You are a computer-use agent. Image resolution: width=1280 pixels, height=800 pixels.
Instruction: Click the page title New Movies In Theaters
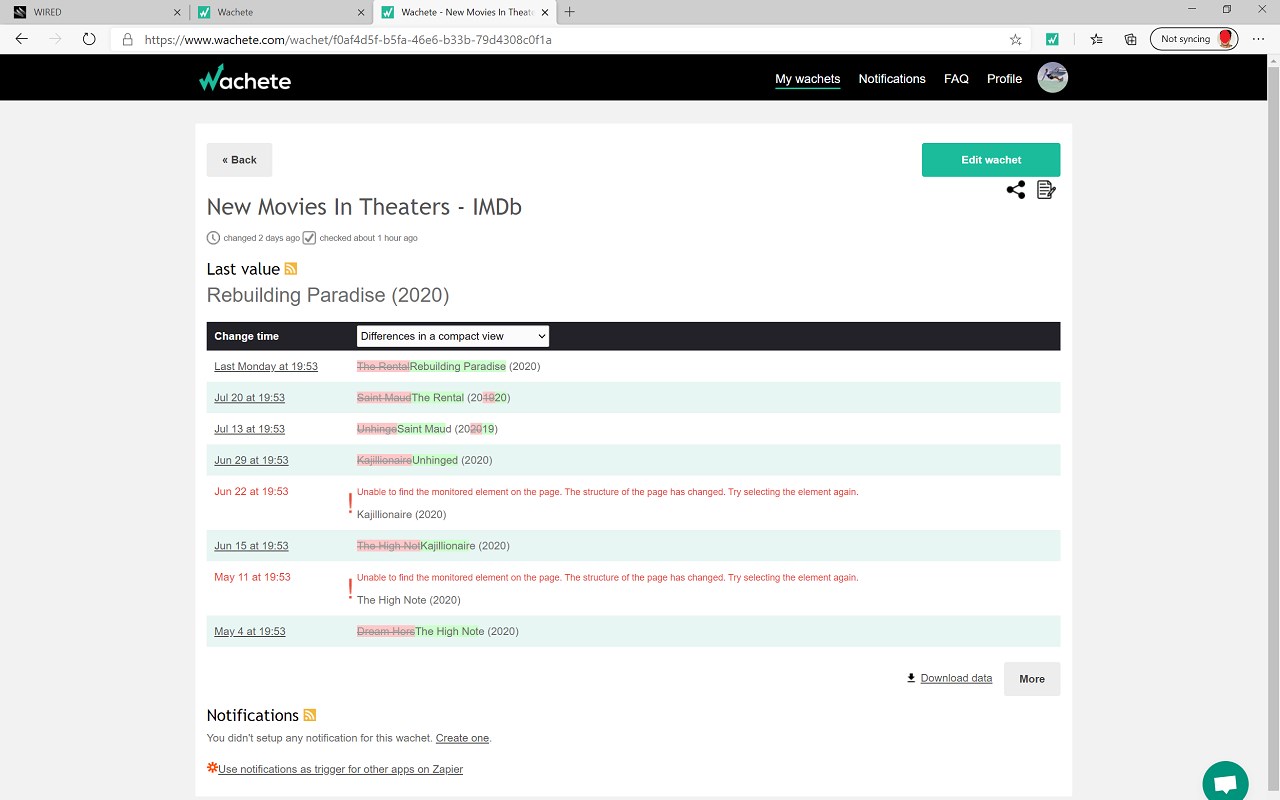[364, 207]
